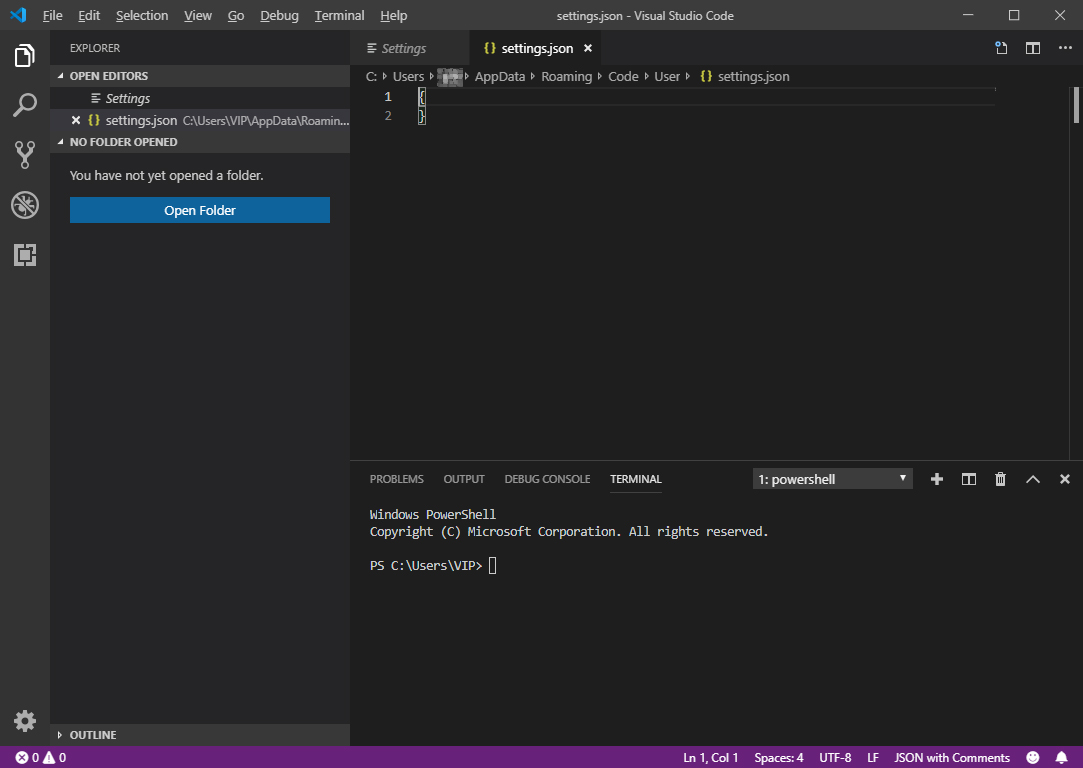Select Settings in Open Editors list
The width and height of the screenshot is (1083, 768).
(200, 98)
